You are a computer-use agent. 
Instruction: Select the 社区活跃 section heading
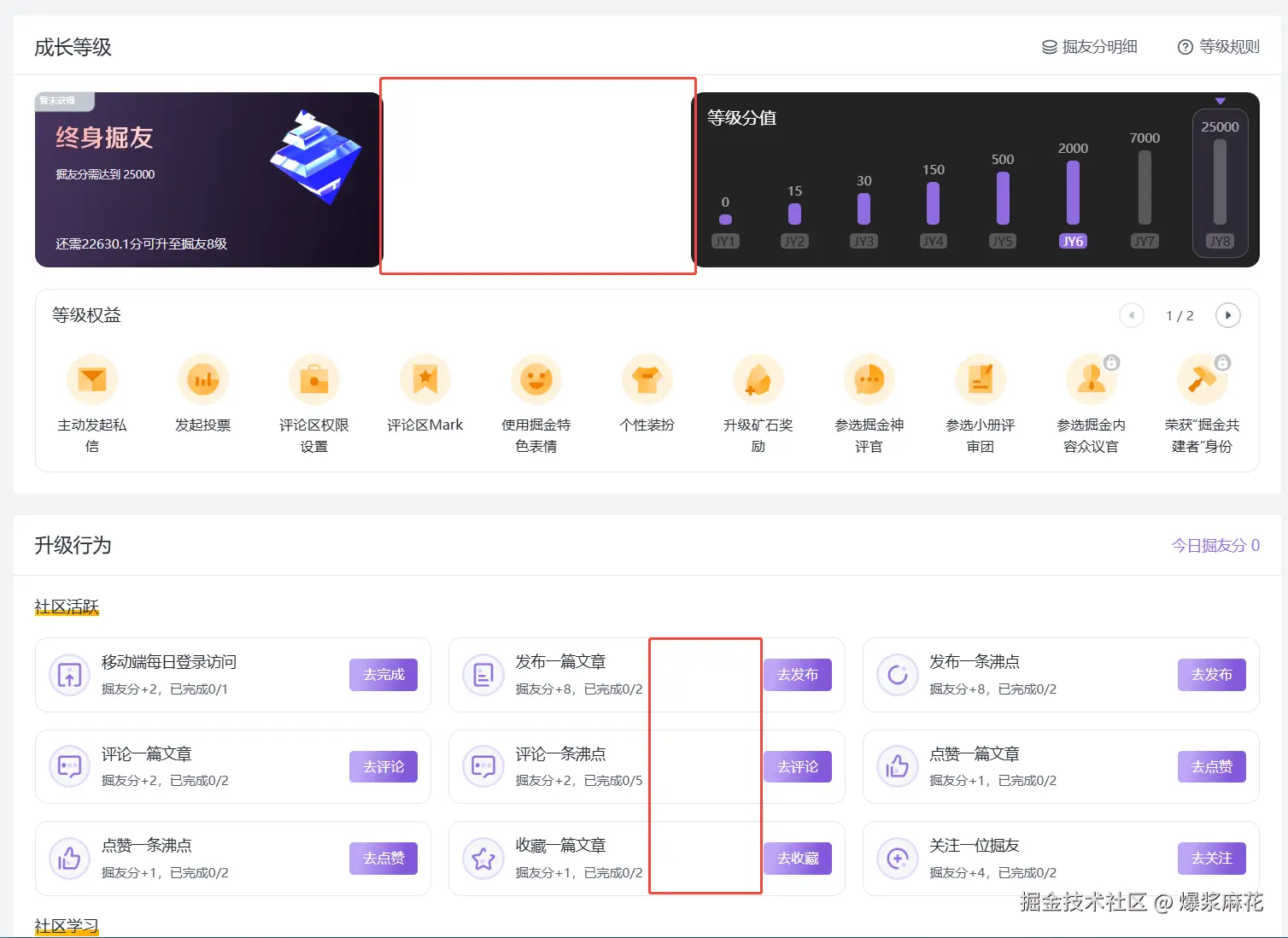pos(66,606)
